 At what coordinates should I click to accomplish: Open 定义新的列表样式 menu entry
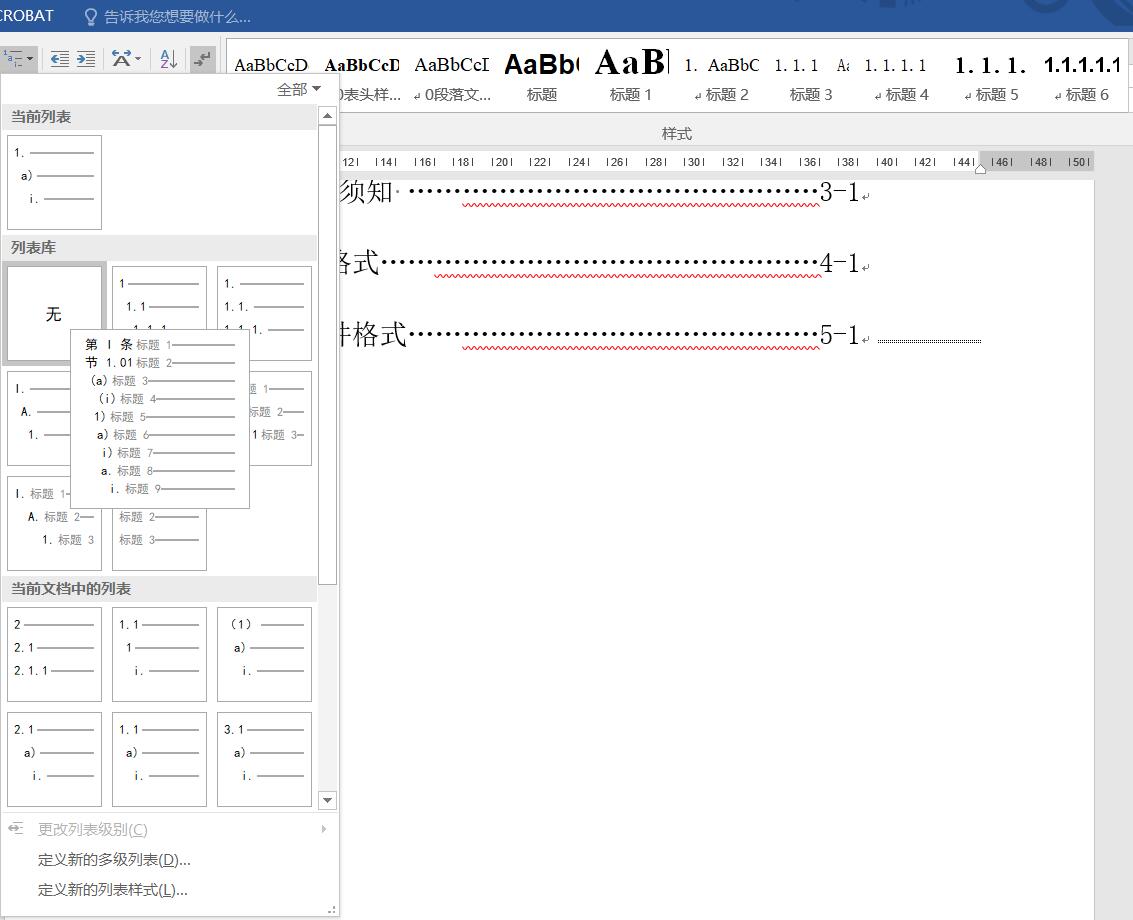coord(113,890)
